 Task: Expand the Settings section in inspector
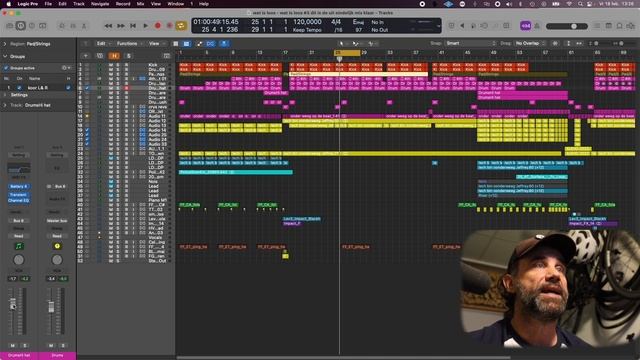tap(5, 95)
